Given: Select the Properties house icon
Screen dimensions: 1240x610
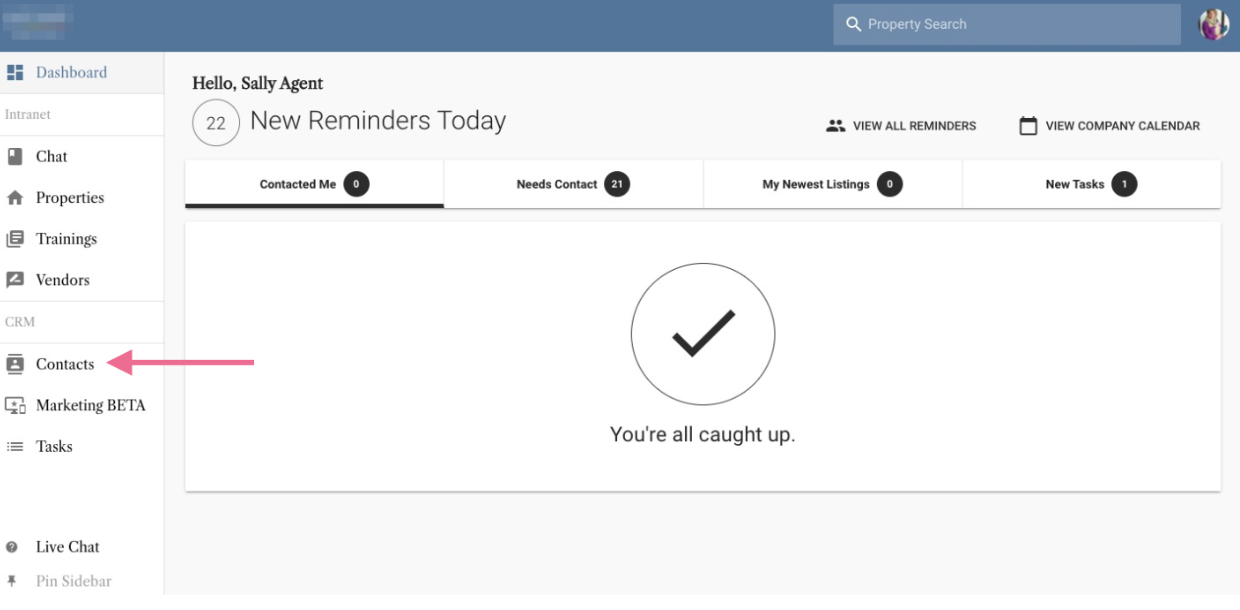Looking at the screenshot, I should pos(15,198).
